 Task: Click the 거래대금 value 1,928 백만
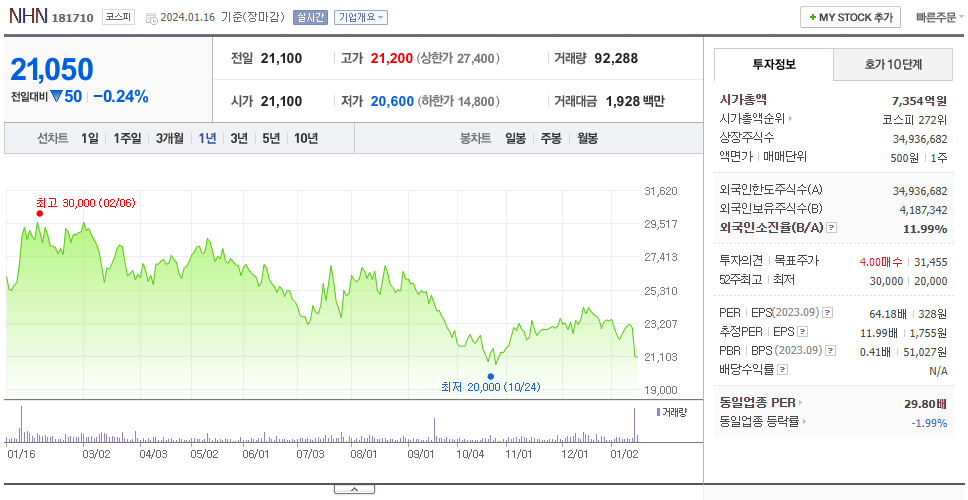pyautogui.click(x=635, y=101)
